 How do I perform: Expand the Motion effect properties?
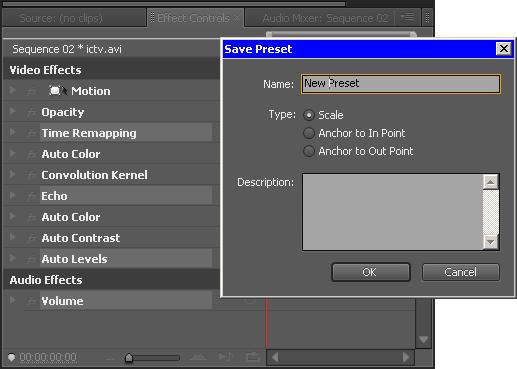point(13,90)
